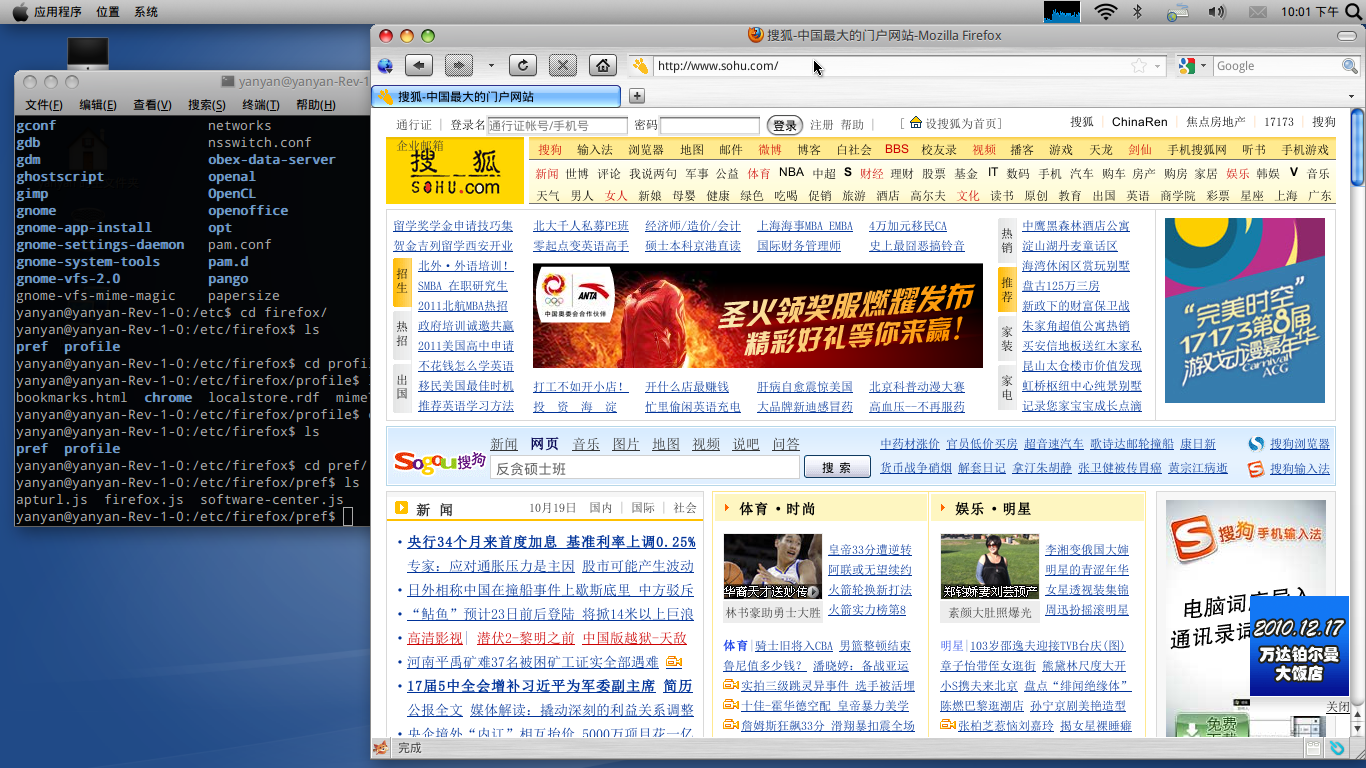Stop loading with the X toolbar button

(563, 66)
